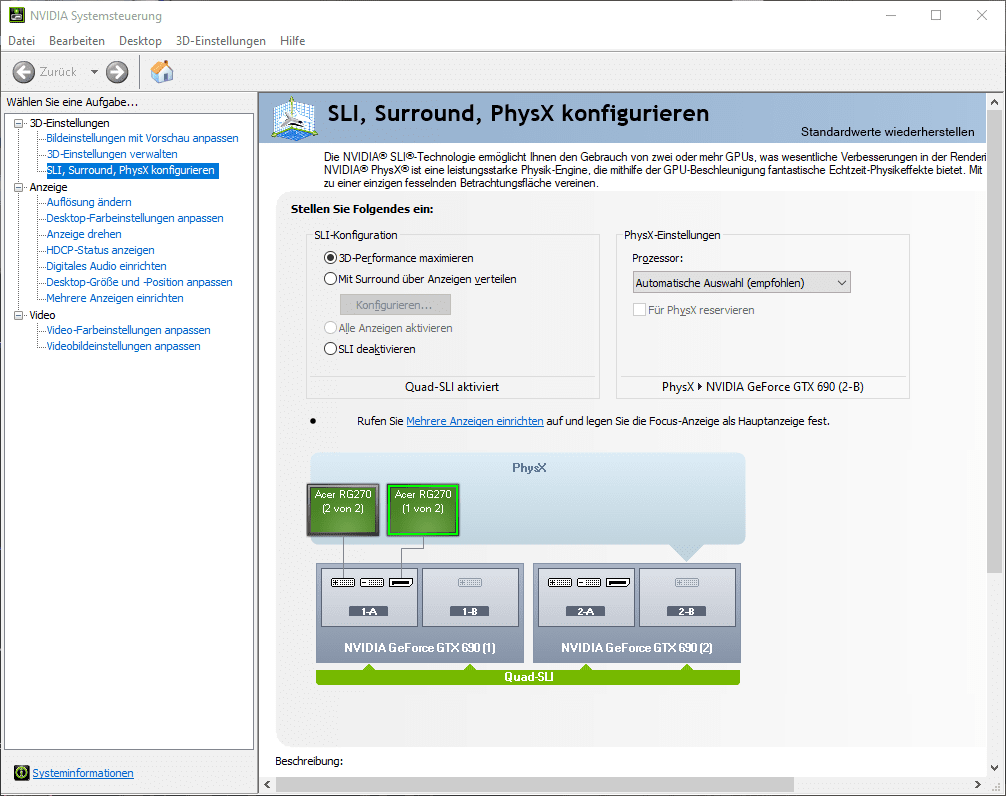Screen dimensions: 1006x796
Task: Select Mit Surround über Anzeigen verteilen
Action: (330, 279)
